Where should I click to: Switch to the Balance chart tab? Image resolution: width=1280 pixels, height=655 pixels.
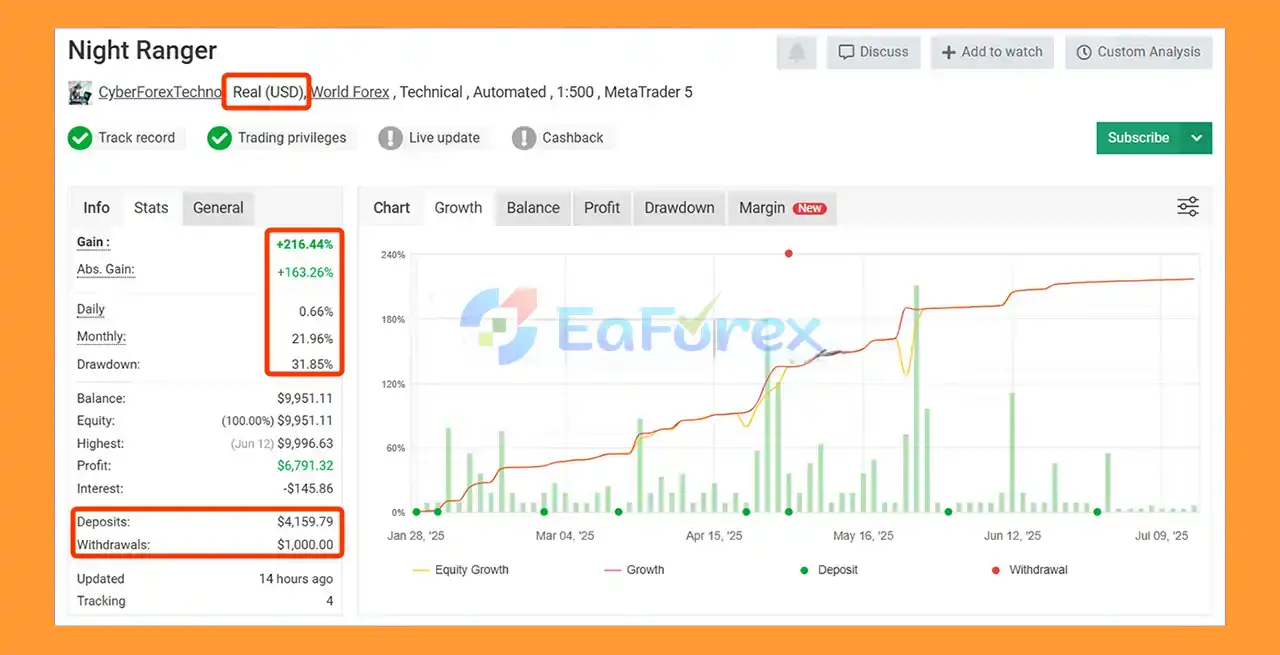click(x=533, y=208)
